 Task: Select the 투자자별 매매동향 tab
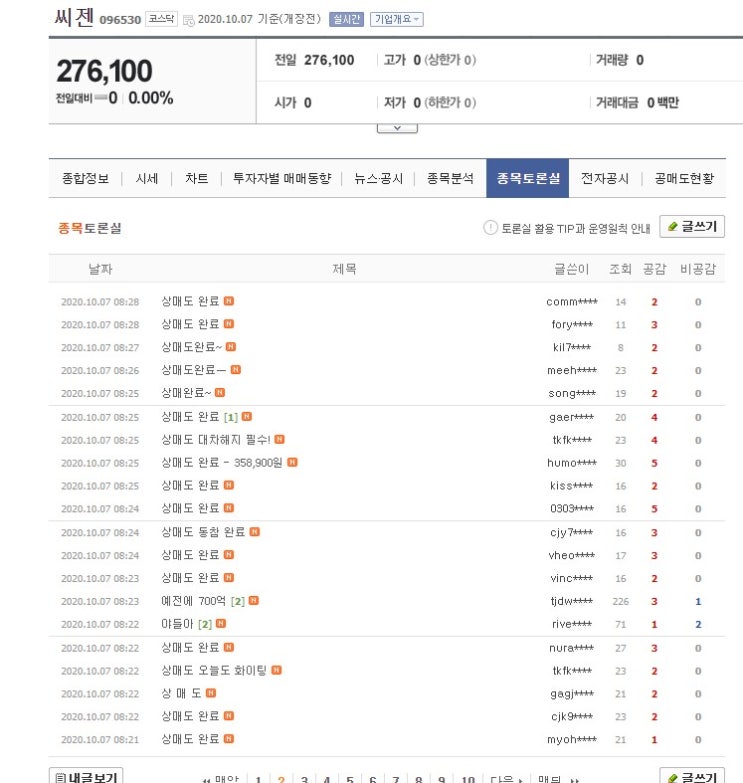coord(282,178)
